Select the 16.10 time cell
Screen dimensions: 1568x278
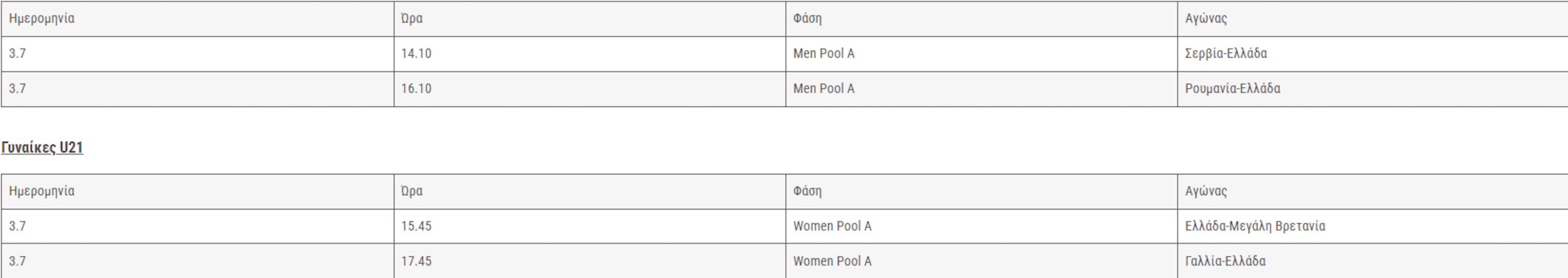(590, 89)
